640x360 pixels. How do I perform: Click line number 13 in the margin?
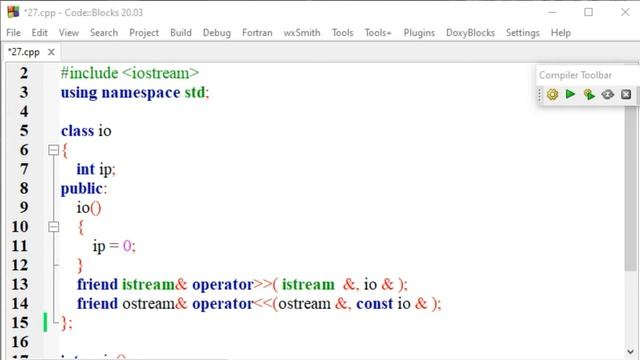pyautogui.click(x=20, y=284)
